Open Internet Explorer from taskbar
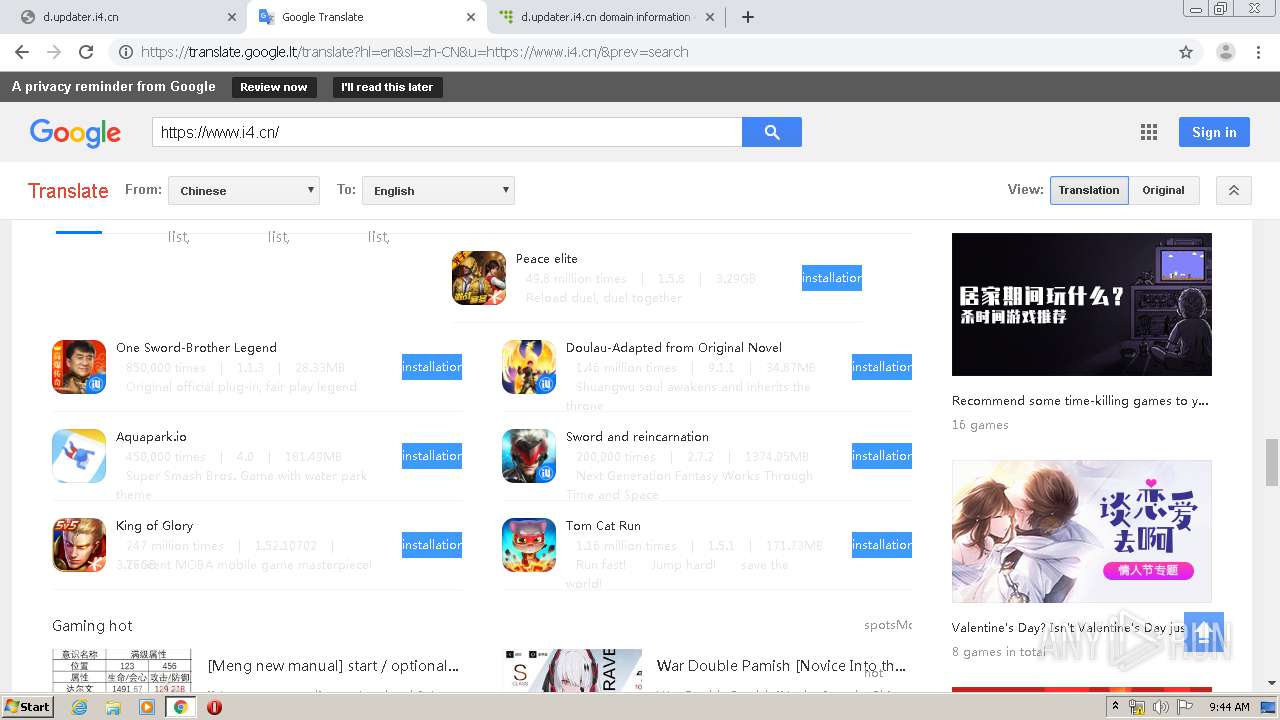The width and height of the screenshot is (1280, 720). tap(80, 707)
